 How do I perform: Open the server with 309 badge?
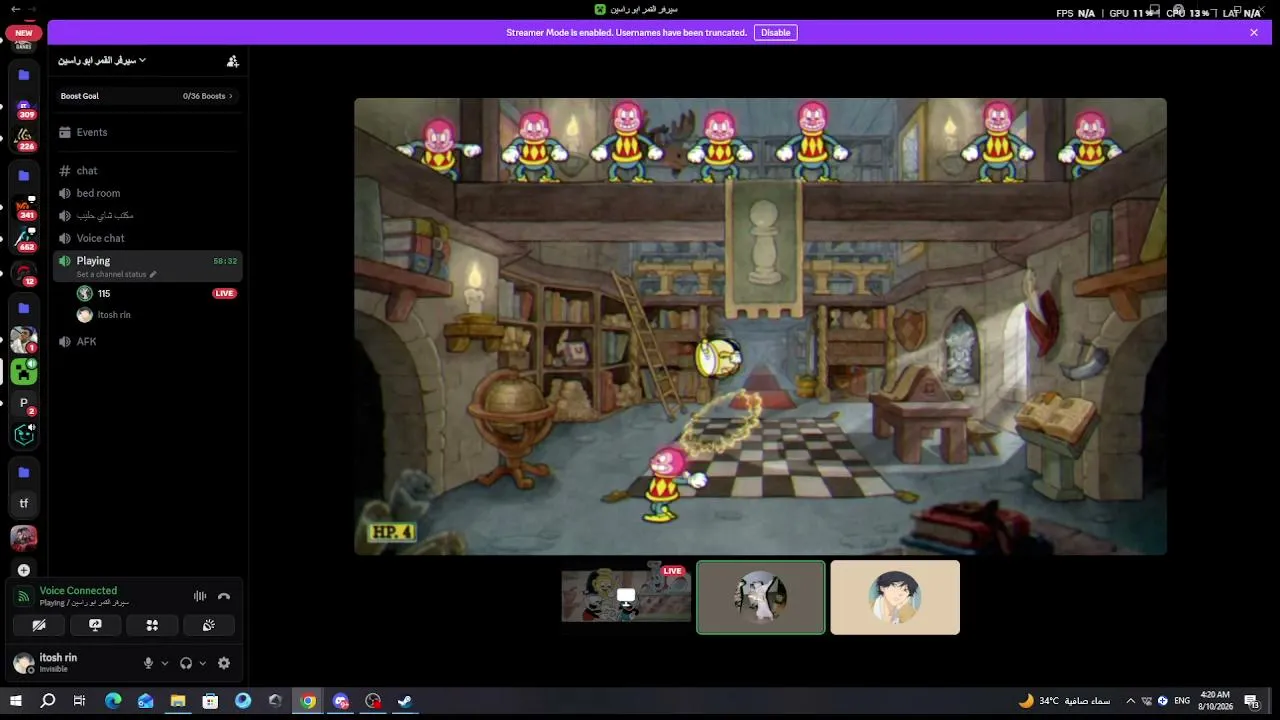pyautogui.click(x=24, y=108)
